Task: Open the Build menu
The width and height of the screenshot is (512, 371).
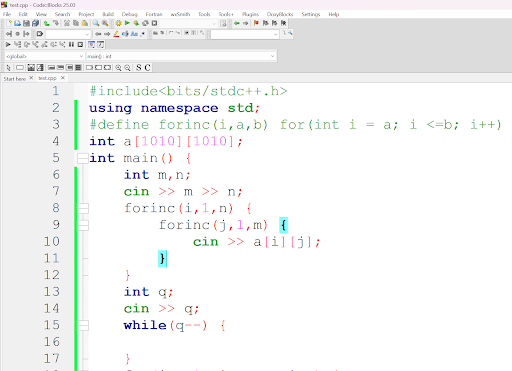Action: click(x=108, y=14)
